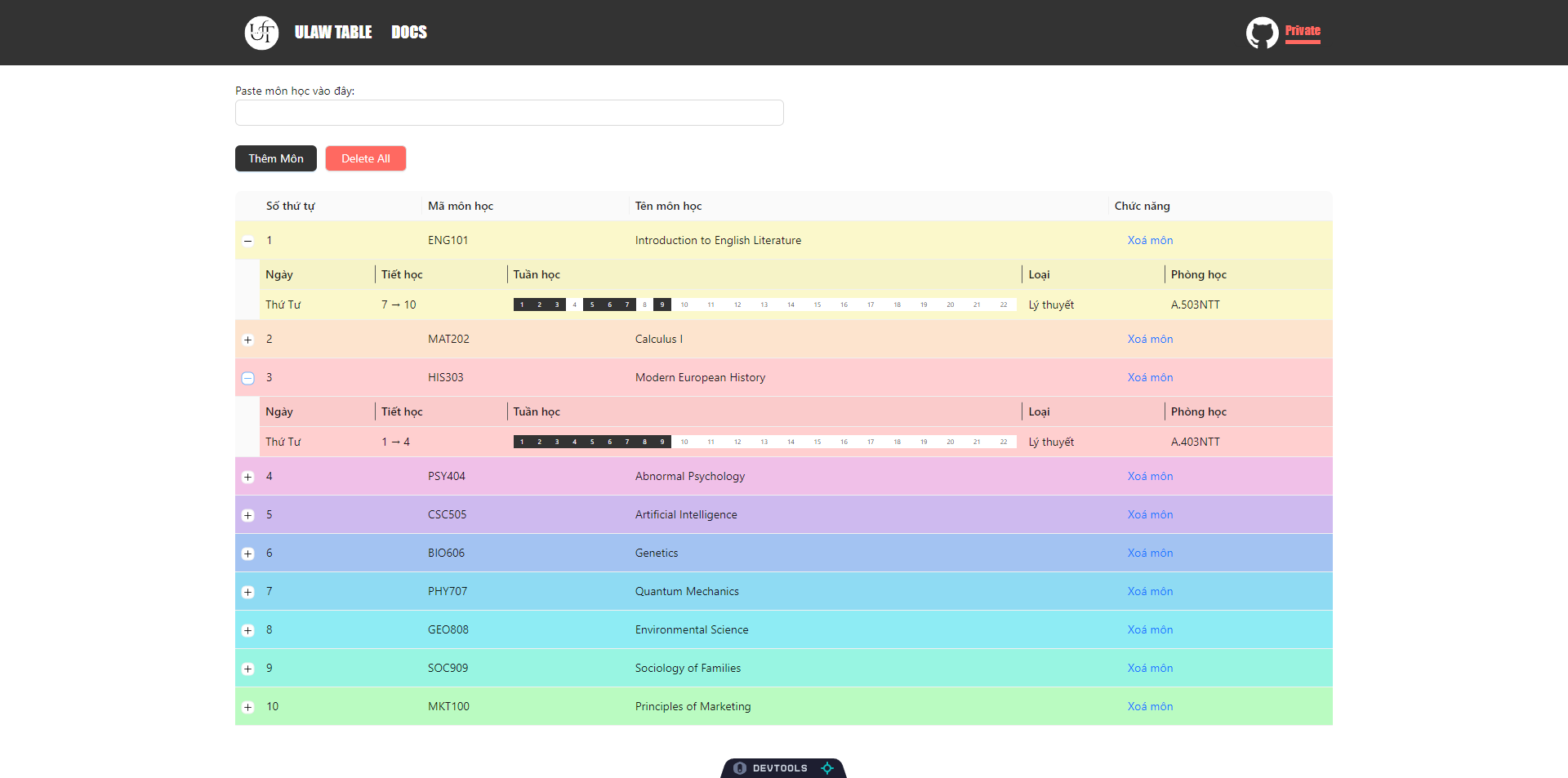
Task: Click the Calculus I course name
Action: 658,339
